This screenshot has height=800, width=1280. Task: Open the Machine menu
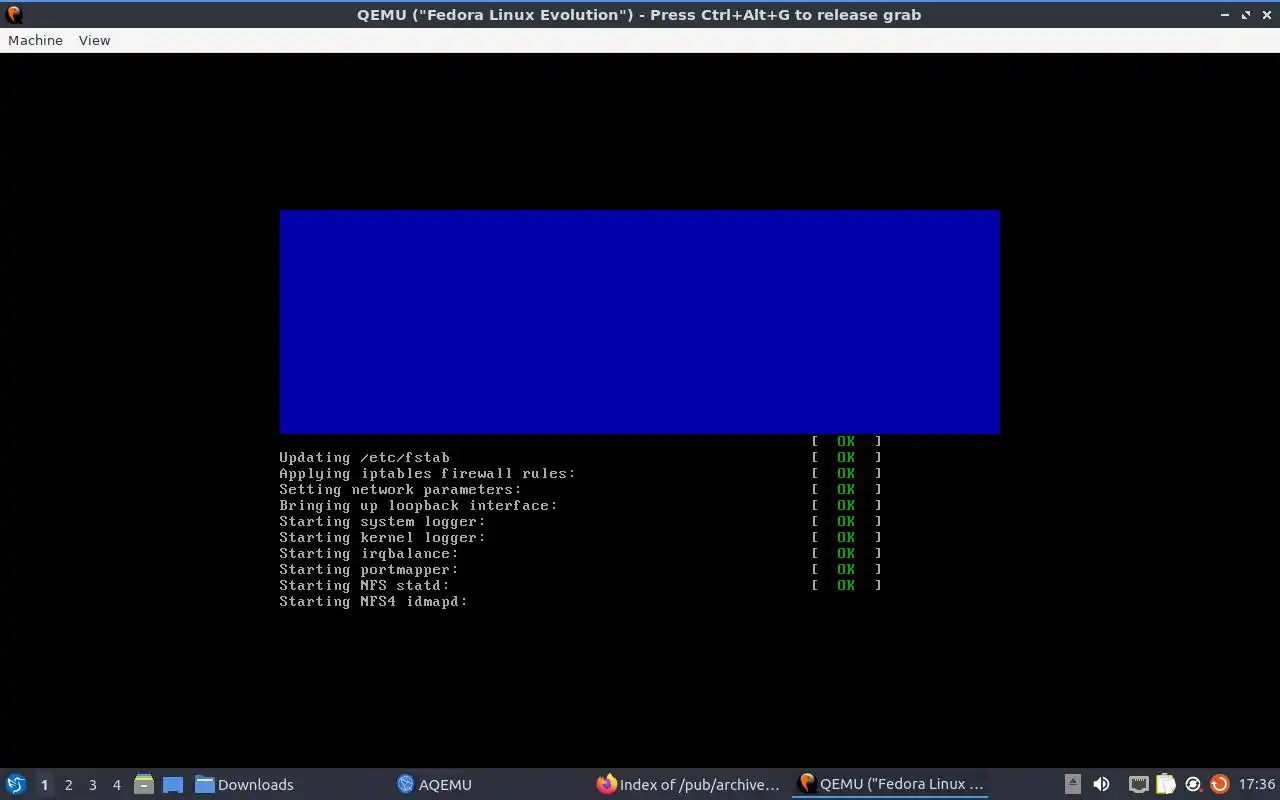[x=35, y=40]
